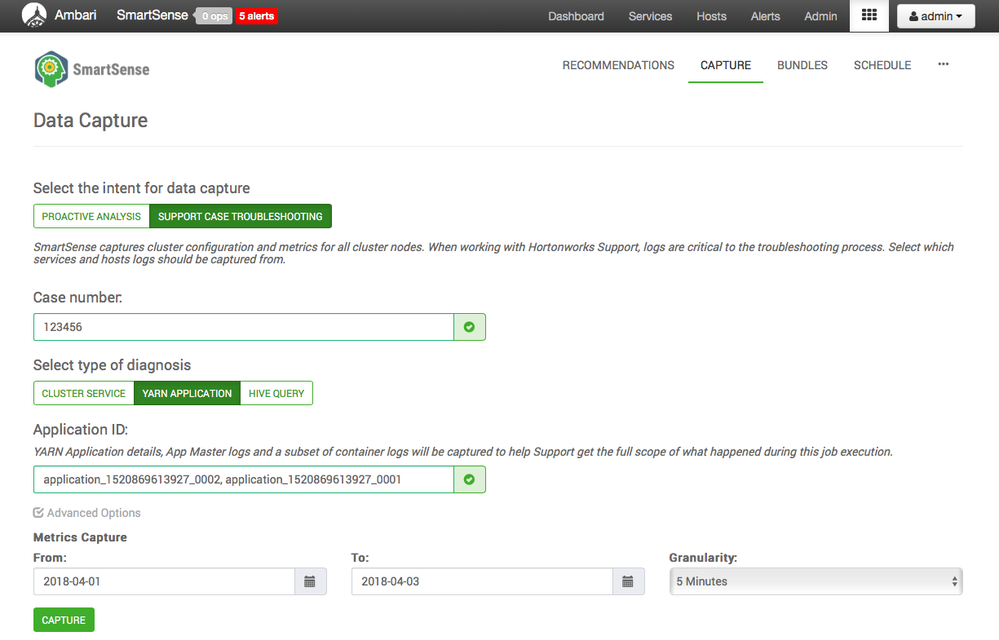This screenshot has width=999, height=640.
Task: Click the 'Select type of diagnosis' label
Action: (x=112, y=365)
